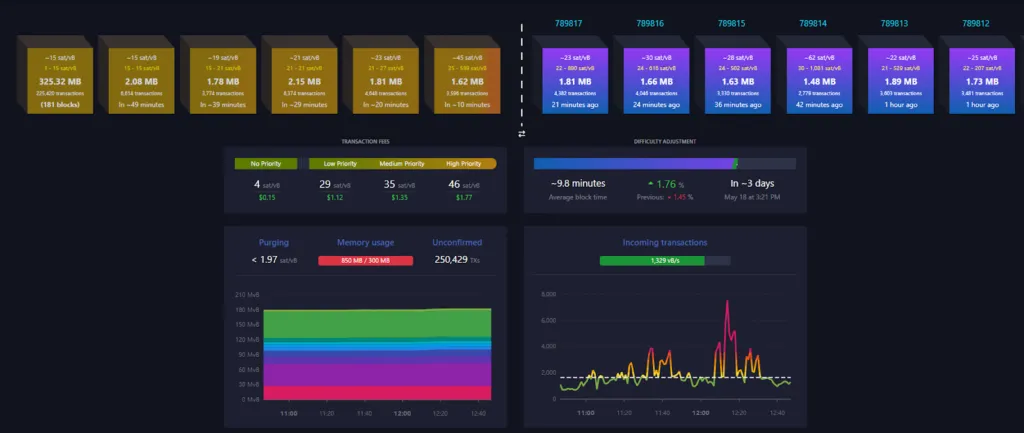This screenshot has height=433, width=1024.
Task: Select pending block with 2.15 MB size
Action: coord(304,80)
